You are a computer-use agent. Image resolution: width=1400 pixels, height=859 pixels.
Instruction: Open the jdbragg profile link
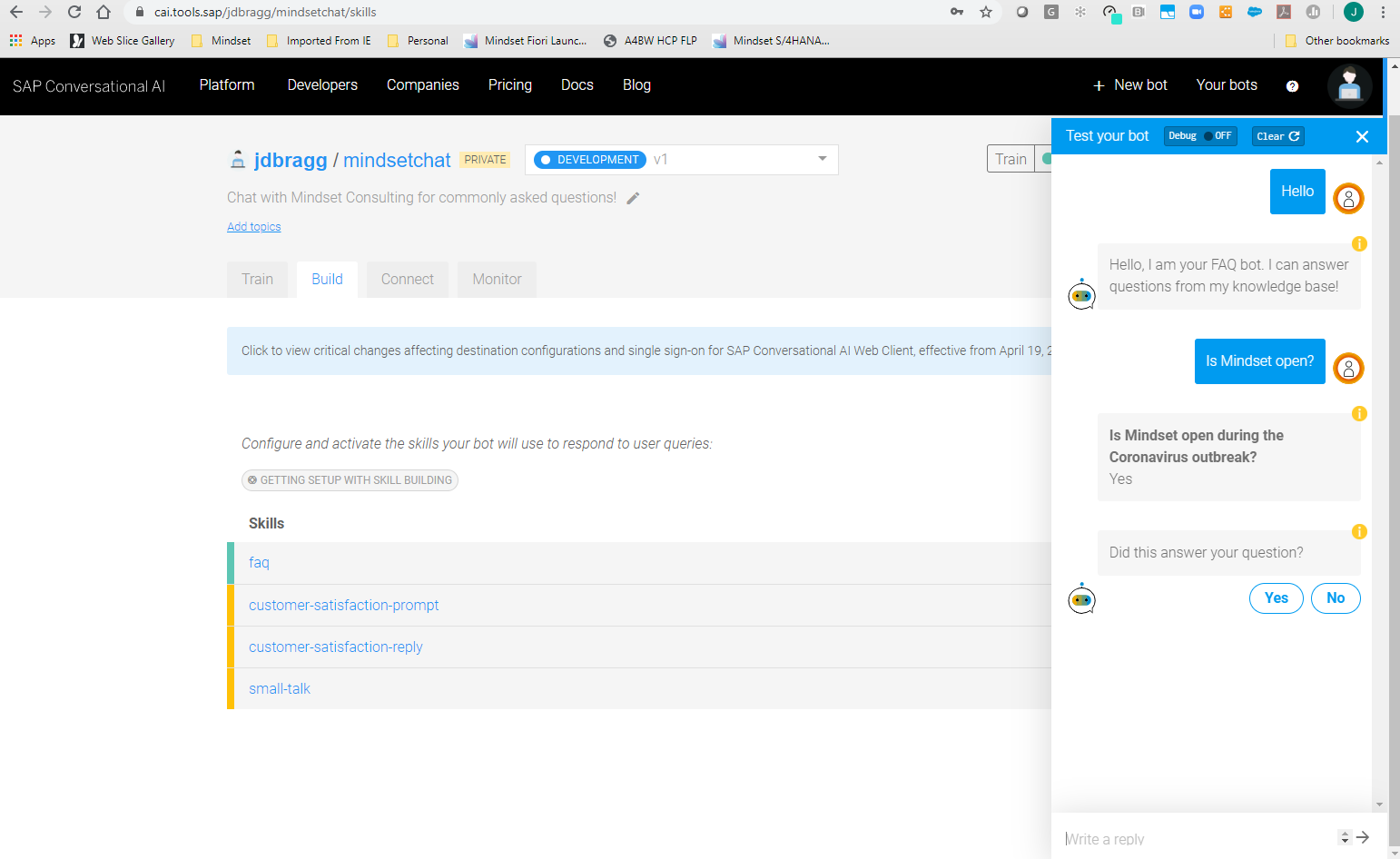291,160
